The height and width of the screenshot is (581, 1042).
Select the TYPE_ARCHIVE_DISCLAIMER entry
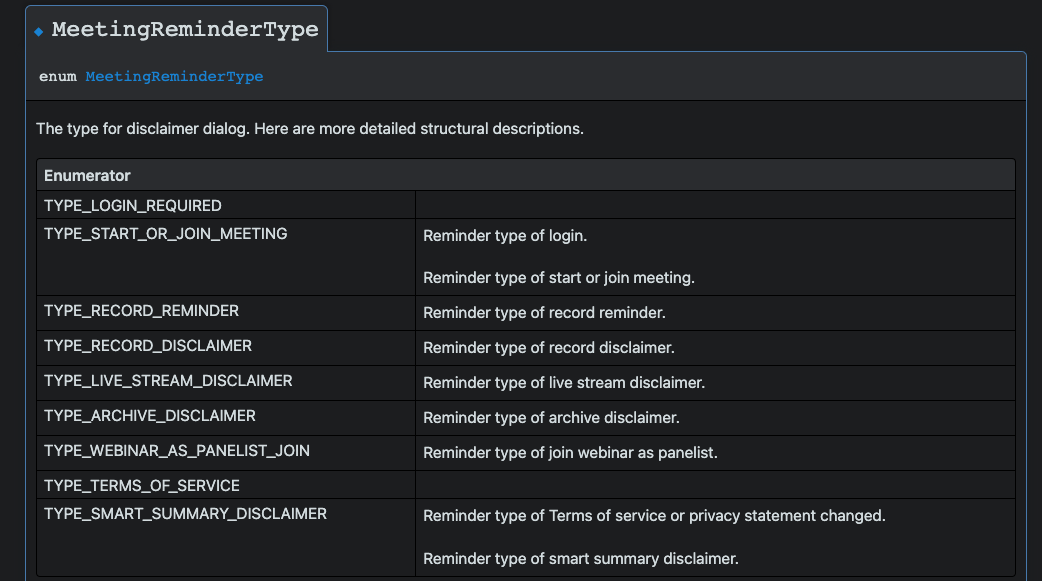point(150,416)
